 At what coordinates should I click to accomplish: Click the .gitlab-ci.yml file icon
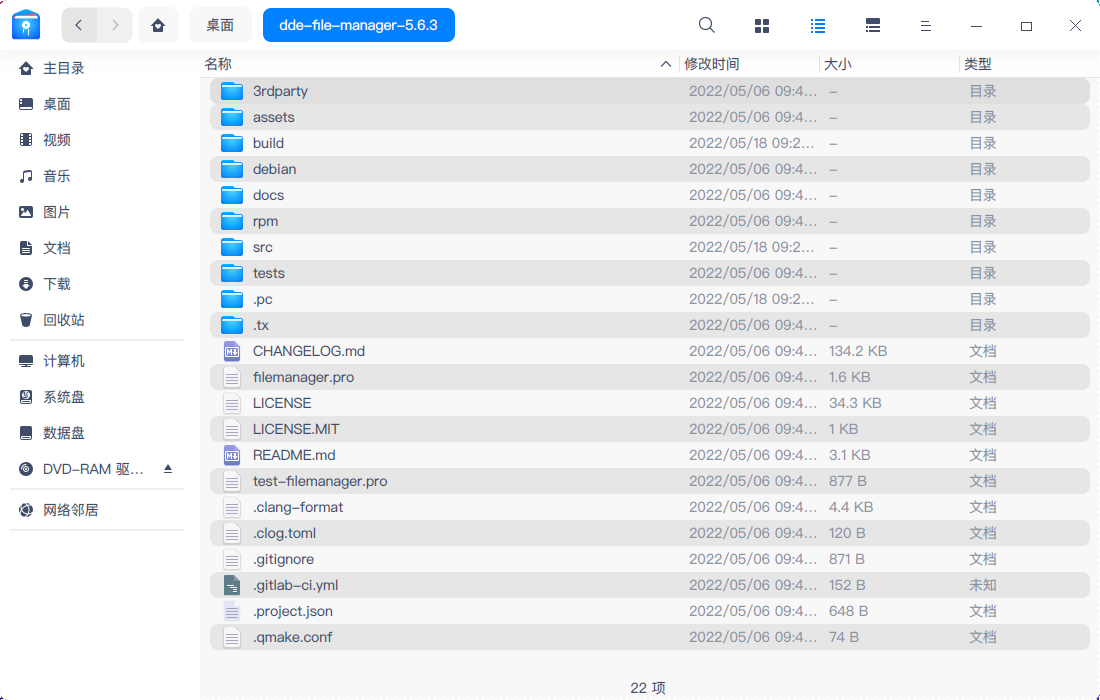coord(232,585)
